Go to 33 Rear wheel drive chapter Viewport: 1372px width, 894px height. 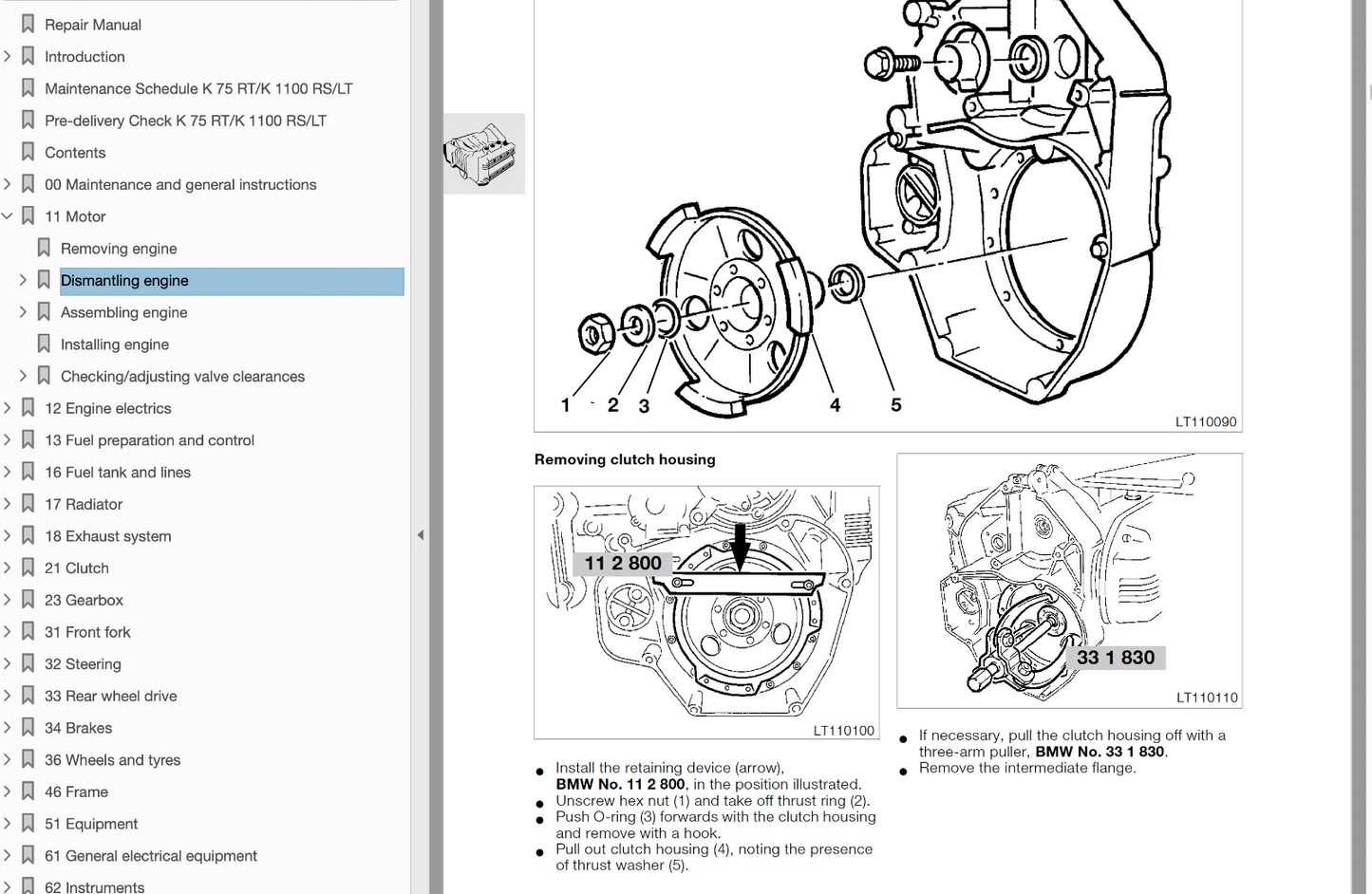click(110, 696)
